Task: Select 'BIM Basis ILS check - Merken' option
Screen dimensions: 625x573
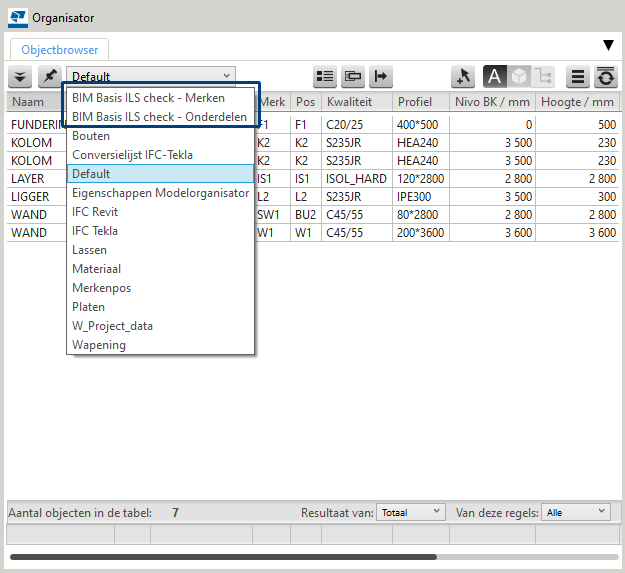Action: 148,98
